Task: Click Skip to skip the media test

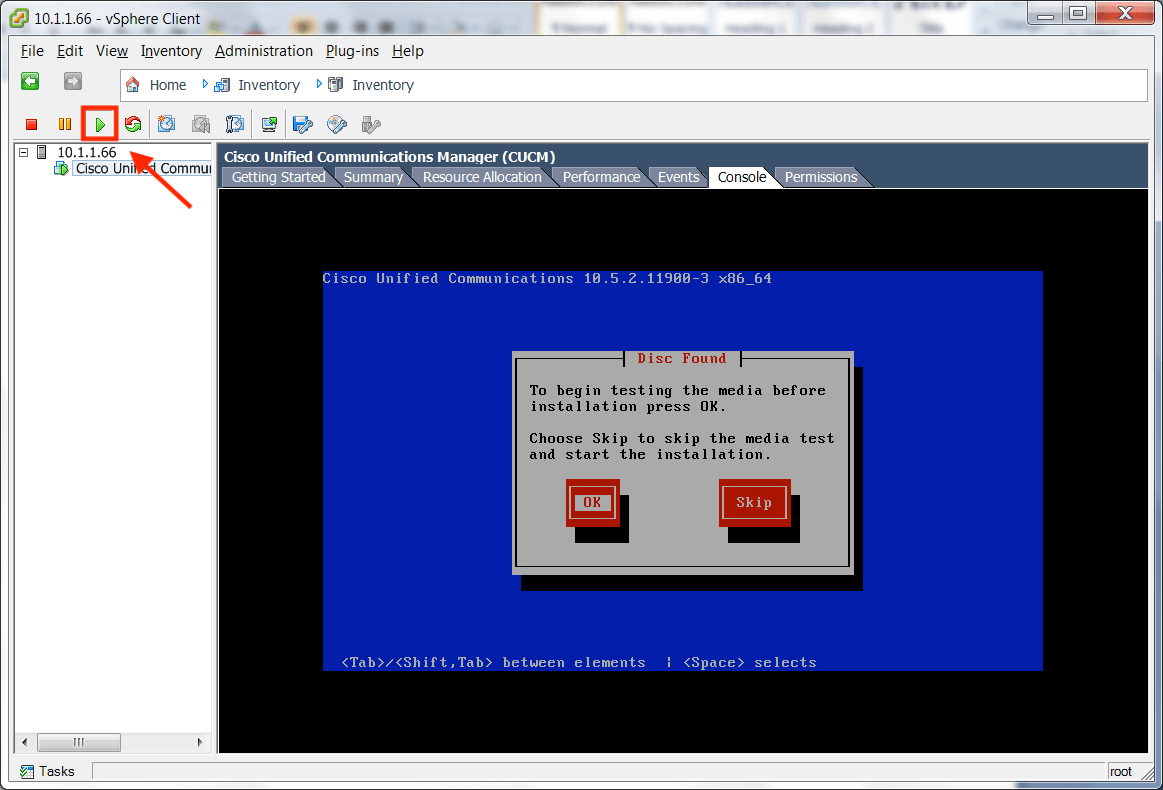Action: [754, 503]
